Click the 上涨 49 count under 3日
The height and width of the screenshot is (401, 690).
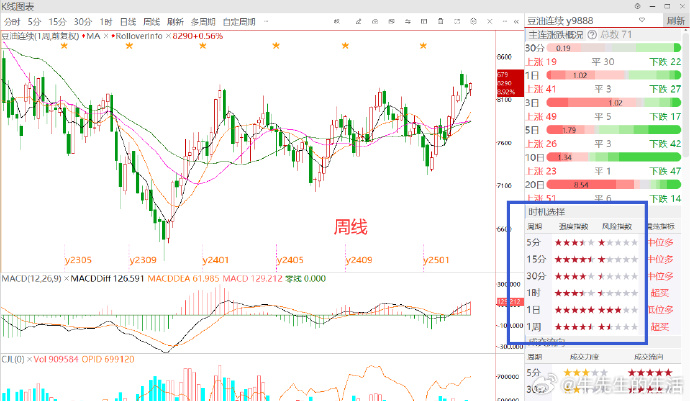(541, 117)
